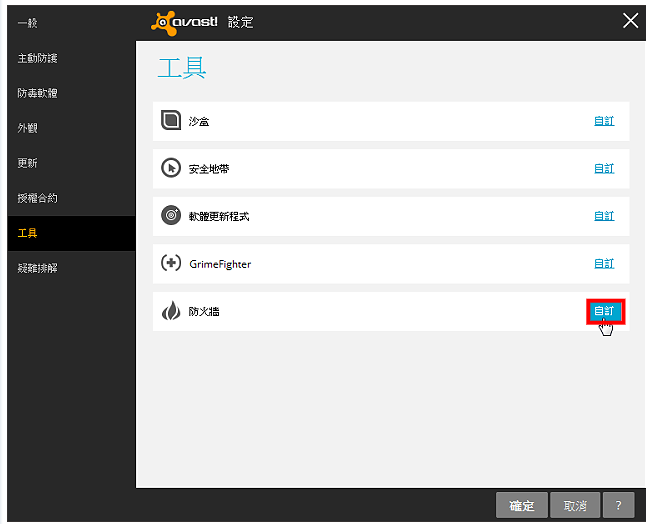Open 自訂 link for 安全地帶

pyautogui.click(x=604, y=168)
